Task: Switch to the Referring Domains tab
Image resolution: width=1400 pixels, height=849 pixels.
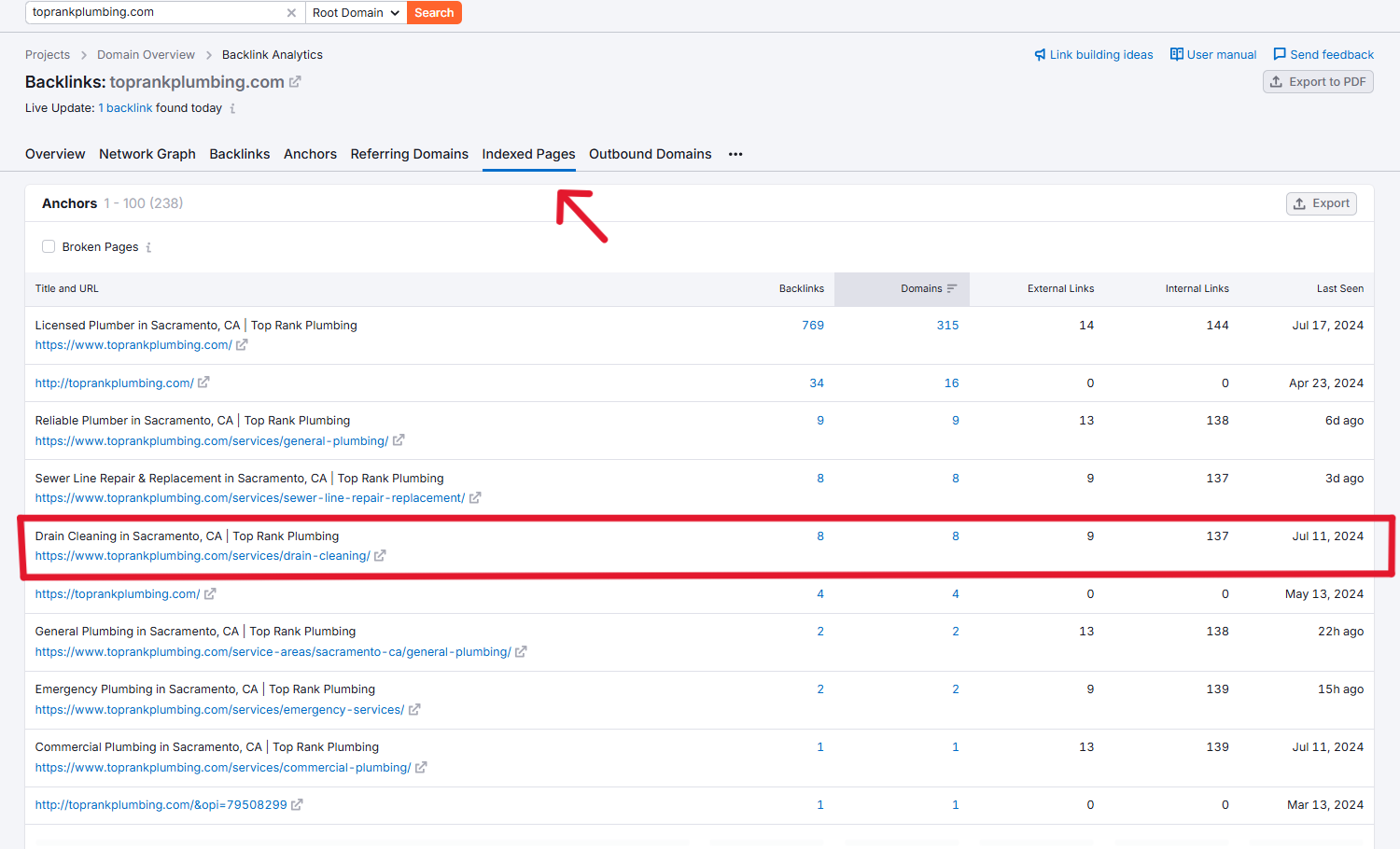Action: coord(410,155)
